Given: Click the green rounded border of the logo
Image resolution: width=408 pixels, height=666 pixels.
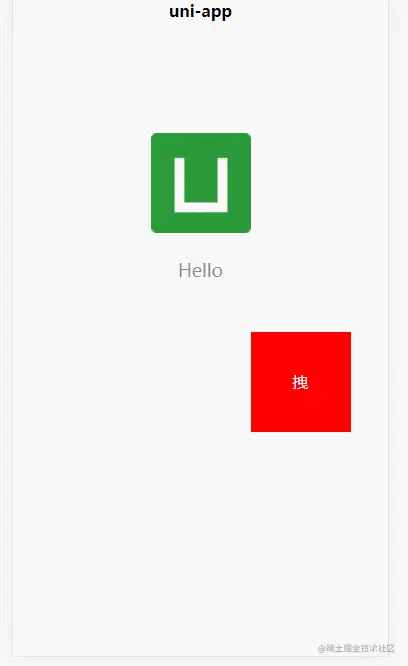Looking at the screenshot, I should (x=201, y=140).
